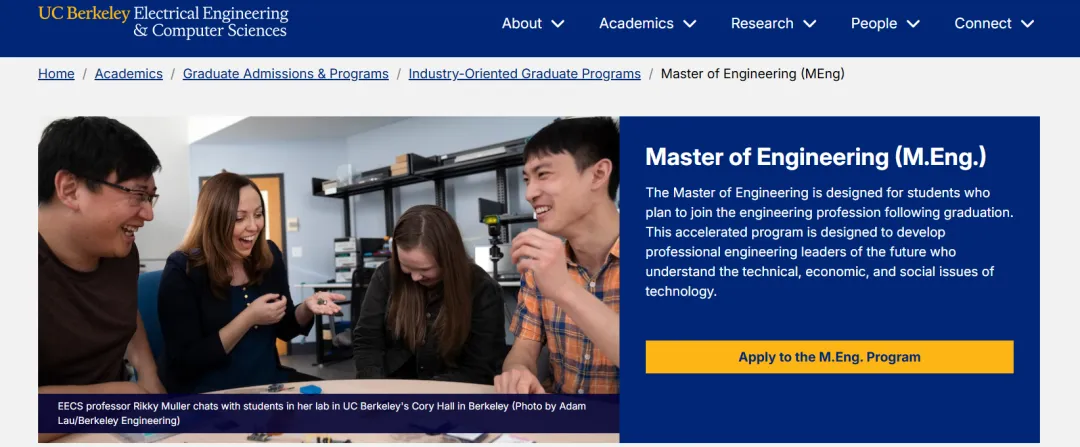The image size is (1080, 447).
Task: Open the Research menu label
Action: point(762,24)
